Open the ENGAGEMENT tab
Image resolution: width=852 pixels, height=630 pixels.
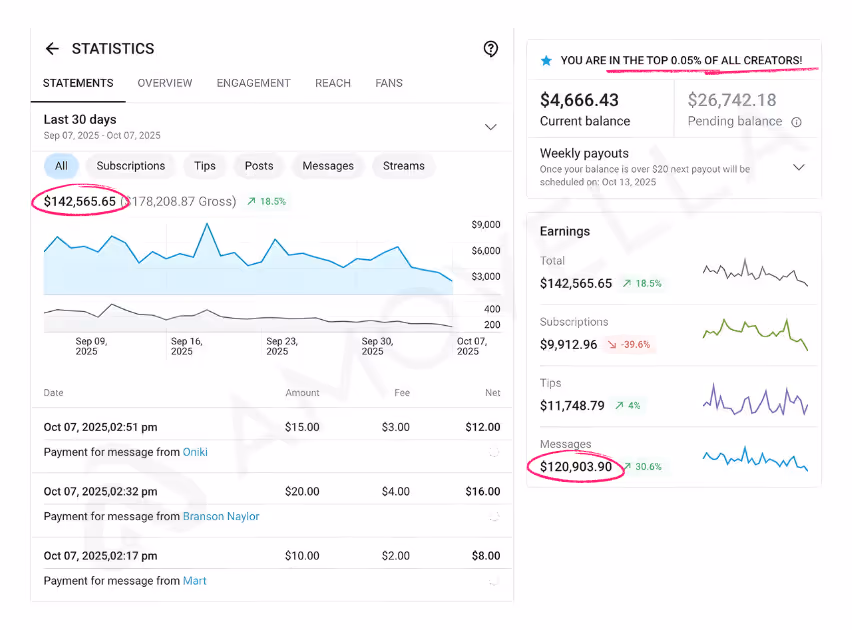pos(253,83)
